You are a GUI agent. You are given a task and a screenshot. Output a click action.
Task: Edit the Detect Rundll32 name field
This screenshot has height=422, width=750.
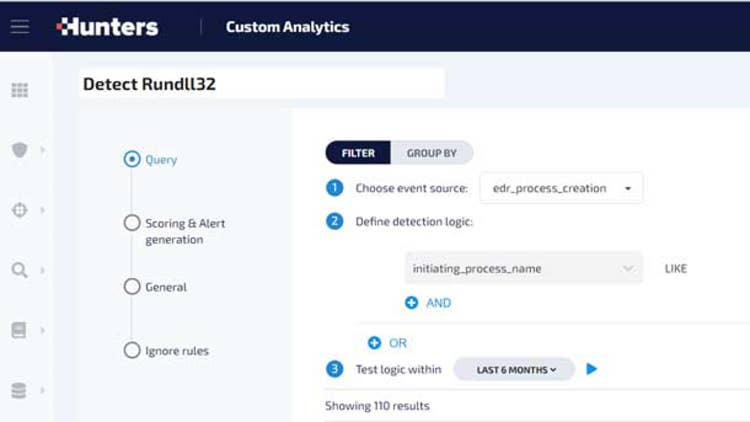click(x=260, y=85)
